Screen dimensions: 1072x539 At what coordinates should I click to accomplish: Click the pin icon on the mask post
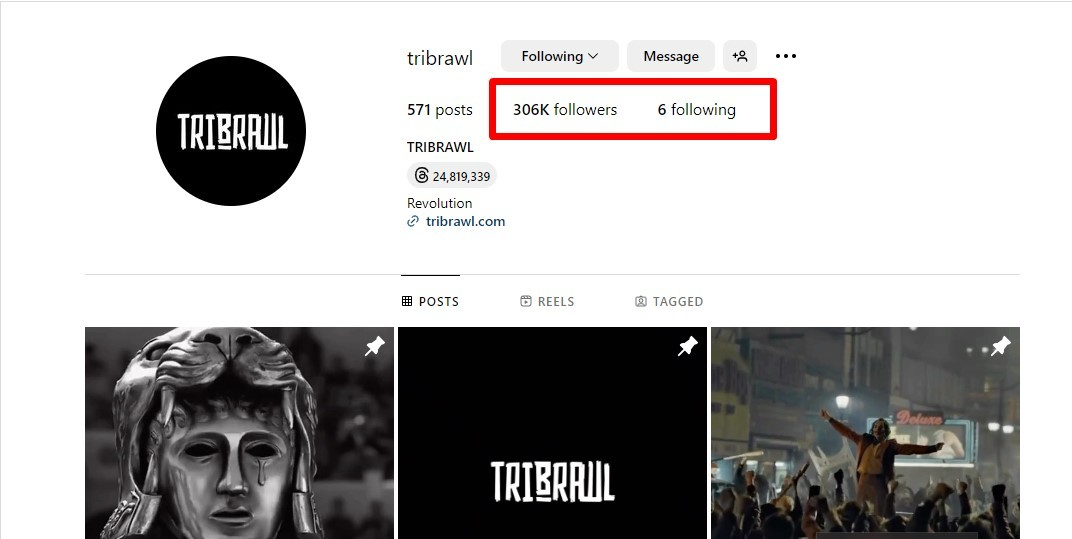(374, 347)
